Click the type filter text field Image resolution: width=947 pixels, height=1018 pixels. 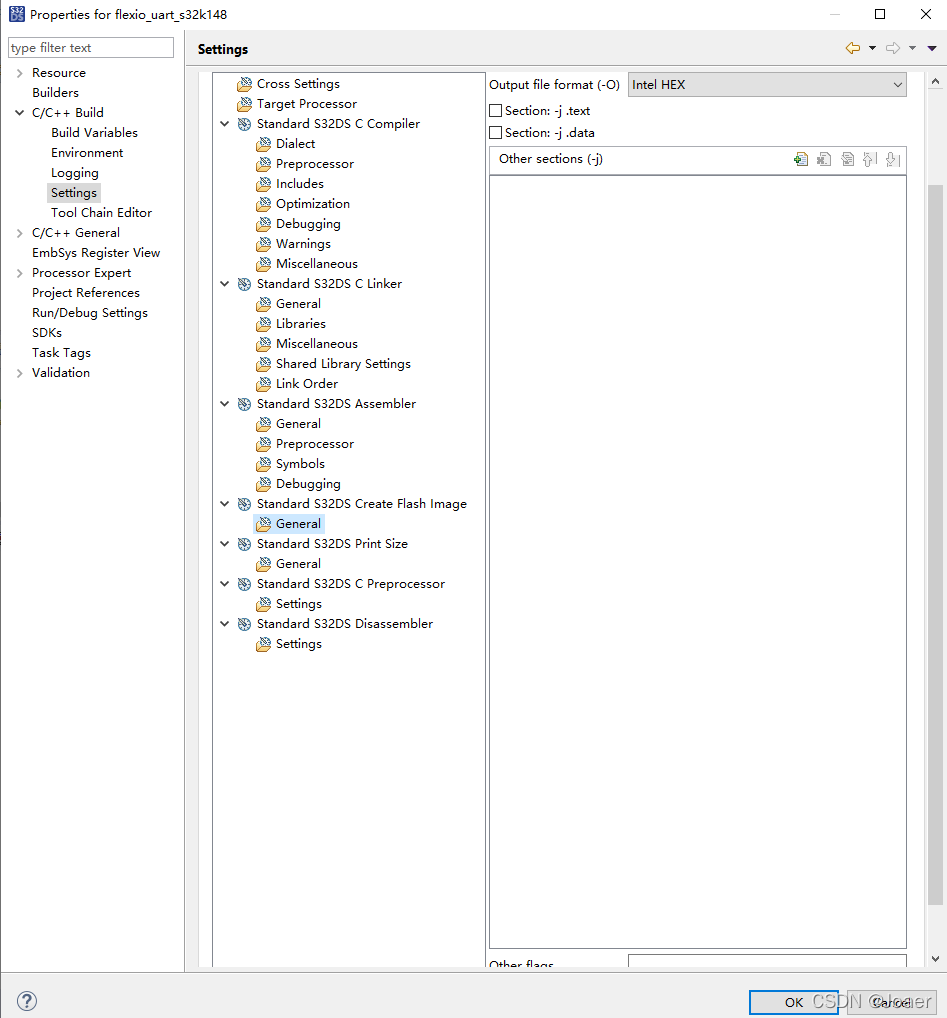[91, 47]
